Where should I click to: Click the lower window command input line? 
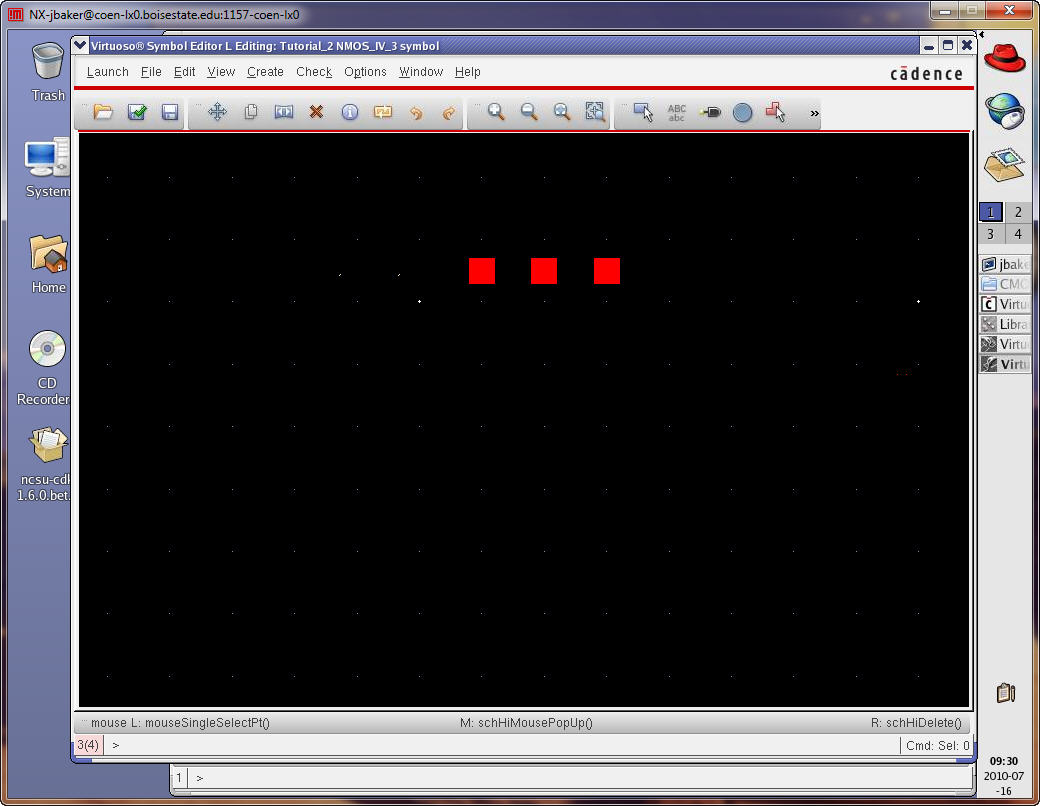pos(580,777)
